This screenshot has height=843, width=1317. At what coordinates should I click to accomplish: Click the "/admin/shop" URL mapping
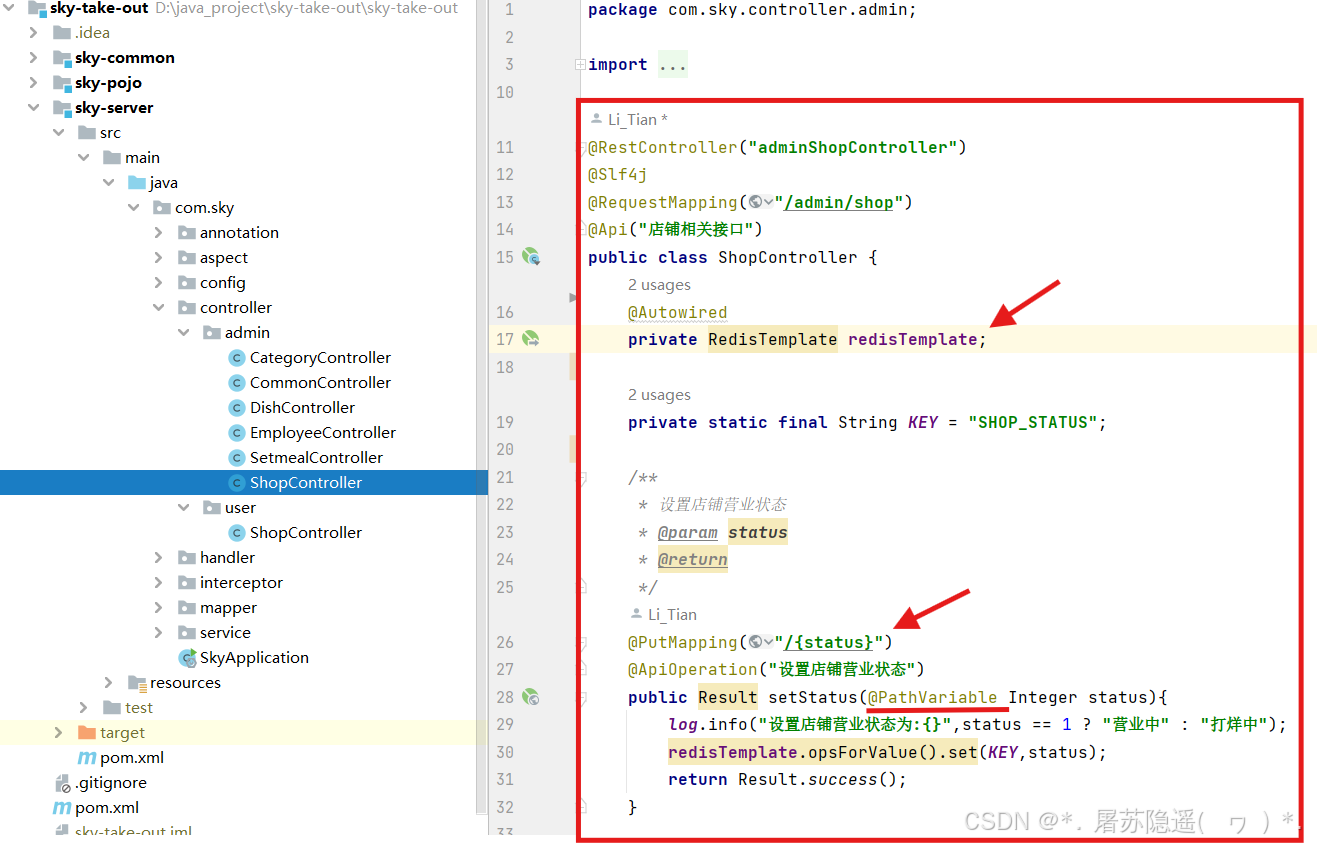pos(838,202)
